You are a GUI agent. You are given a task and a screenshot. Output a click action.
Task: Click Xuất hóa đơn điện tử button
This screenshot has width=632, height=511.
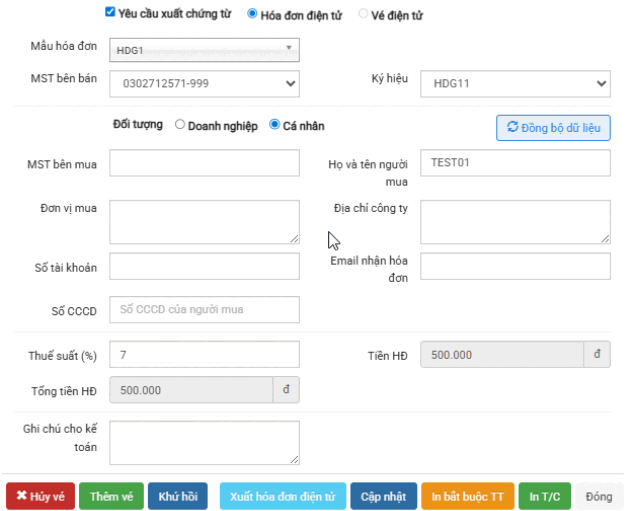(x=282, y=497)
